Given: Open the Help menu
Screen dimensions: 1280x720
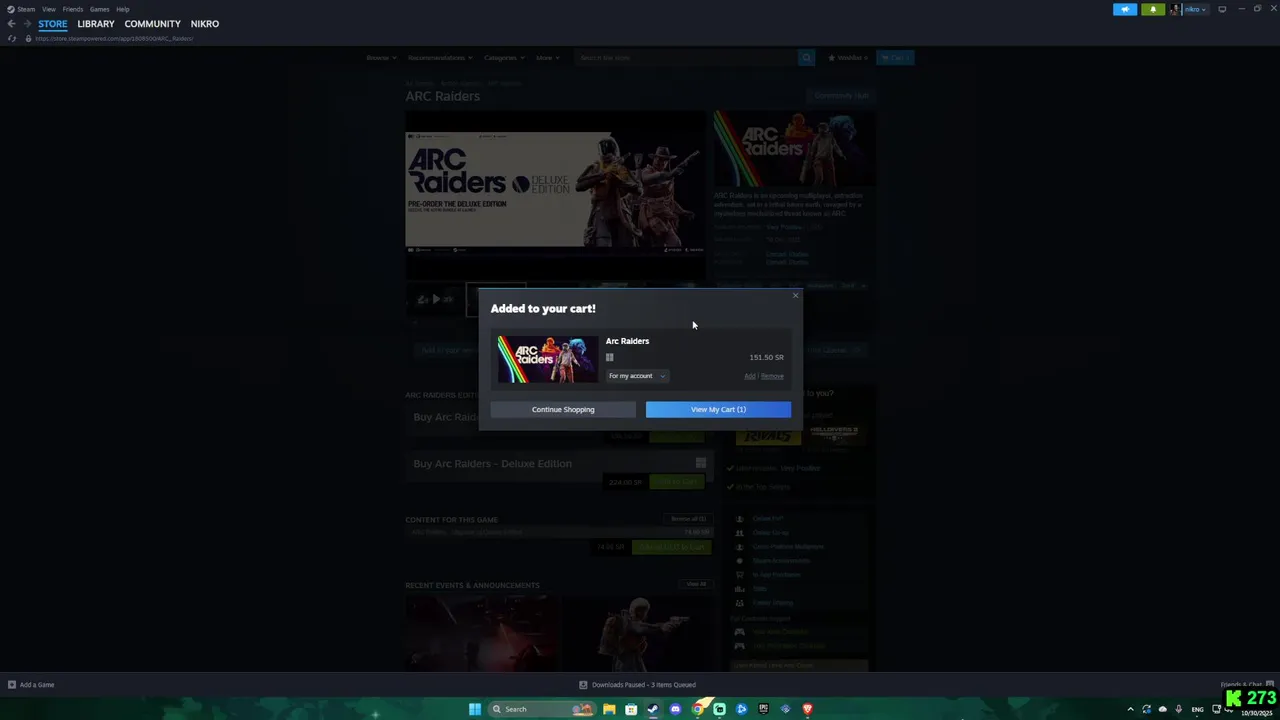Looking at the screenshot, I should click(x=122, y=9).
